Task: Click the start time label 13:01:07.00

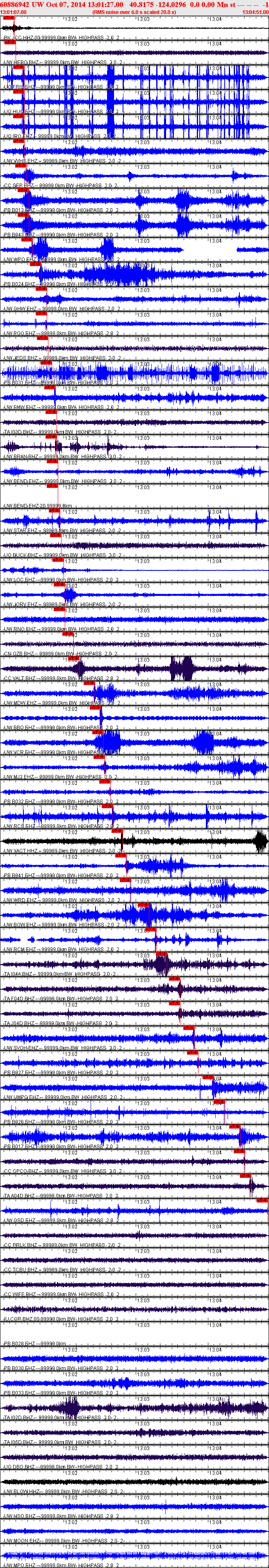Action: [14, 11]
